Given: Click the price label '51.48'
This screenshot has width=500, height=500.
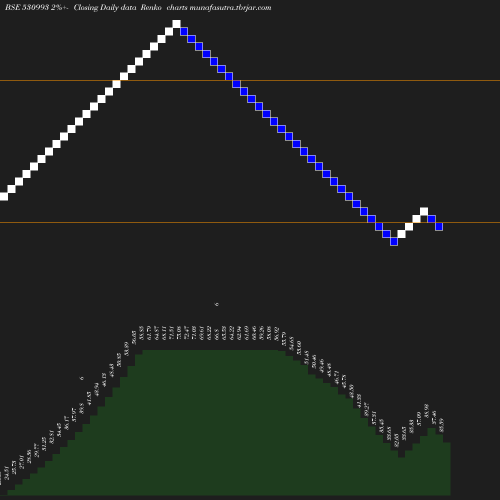Looking at the screenshot, I should (x=306, y=357).
